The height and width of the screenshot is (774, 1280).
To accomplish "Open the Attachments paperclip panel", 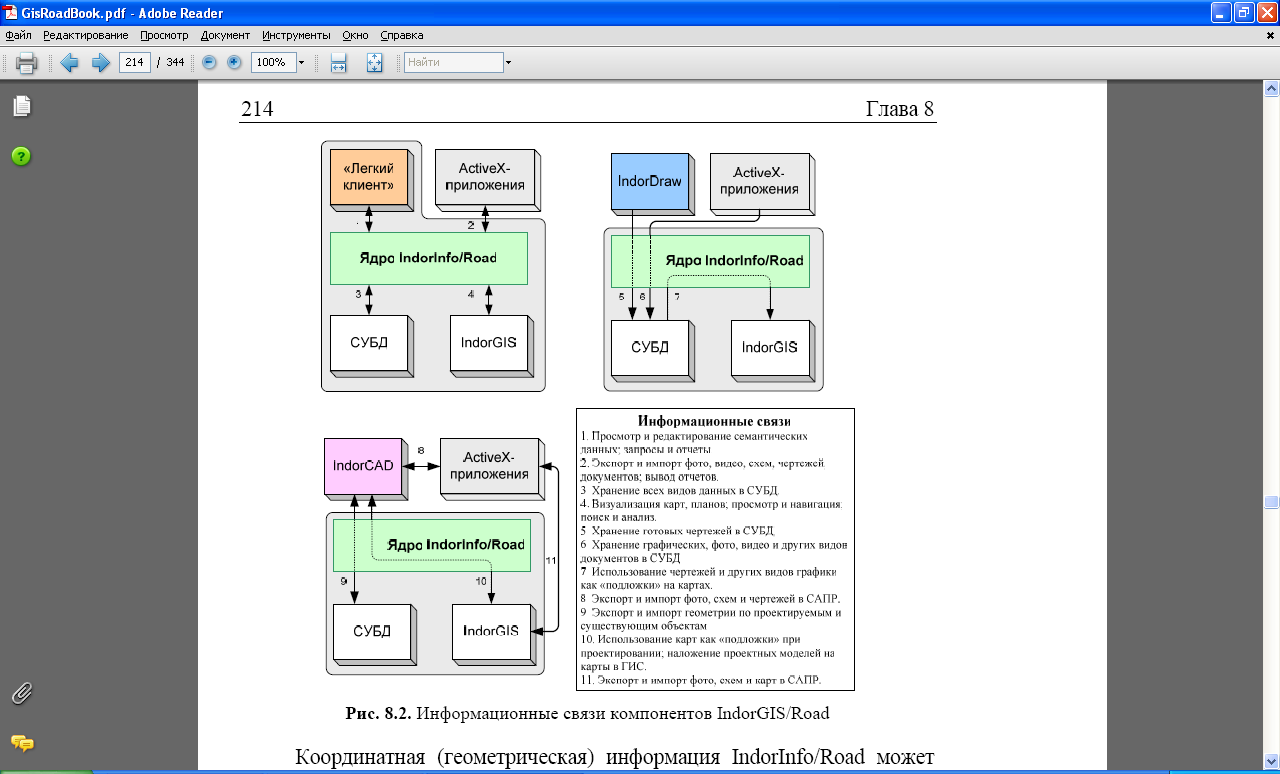I will (x=21, y=692).
